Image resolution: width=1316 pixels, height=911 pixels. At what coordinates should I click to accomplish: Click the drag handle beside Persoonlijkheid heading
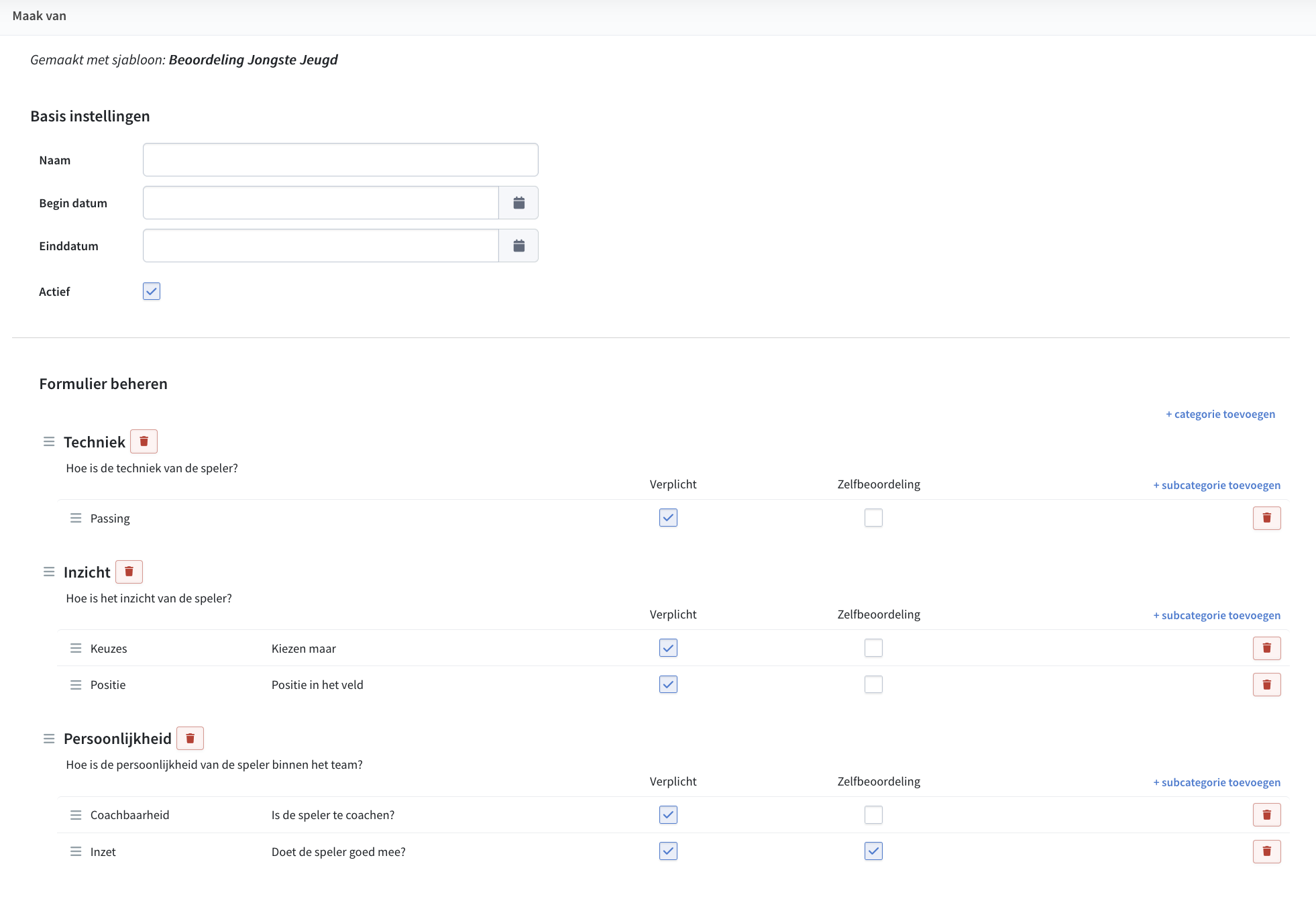tap(49, 738)
